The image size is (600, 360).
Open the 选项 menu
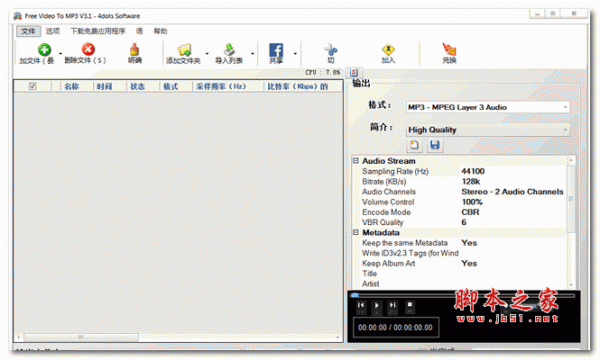(x=53, y=31)
